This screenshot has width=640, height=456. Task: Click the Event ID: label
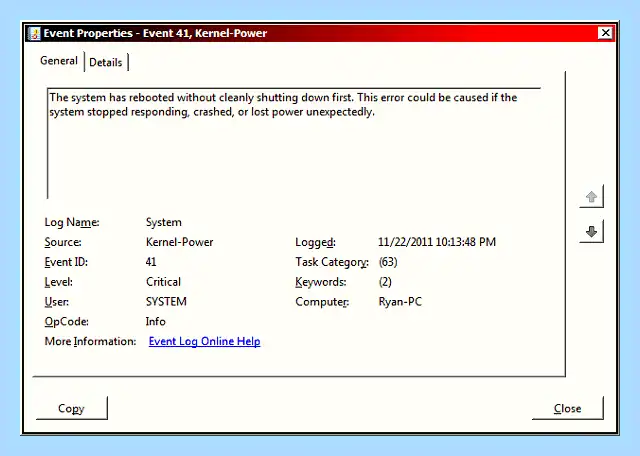pyautogui.click(x=66, y=262)
